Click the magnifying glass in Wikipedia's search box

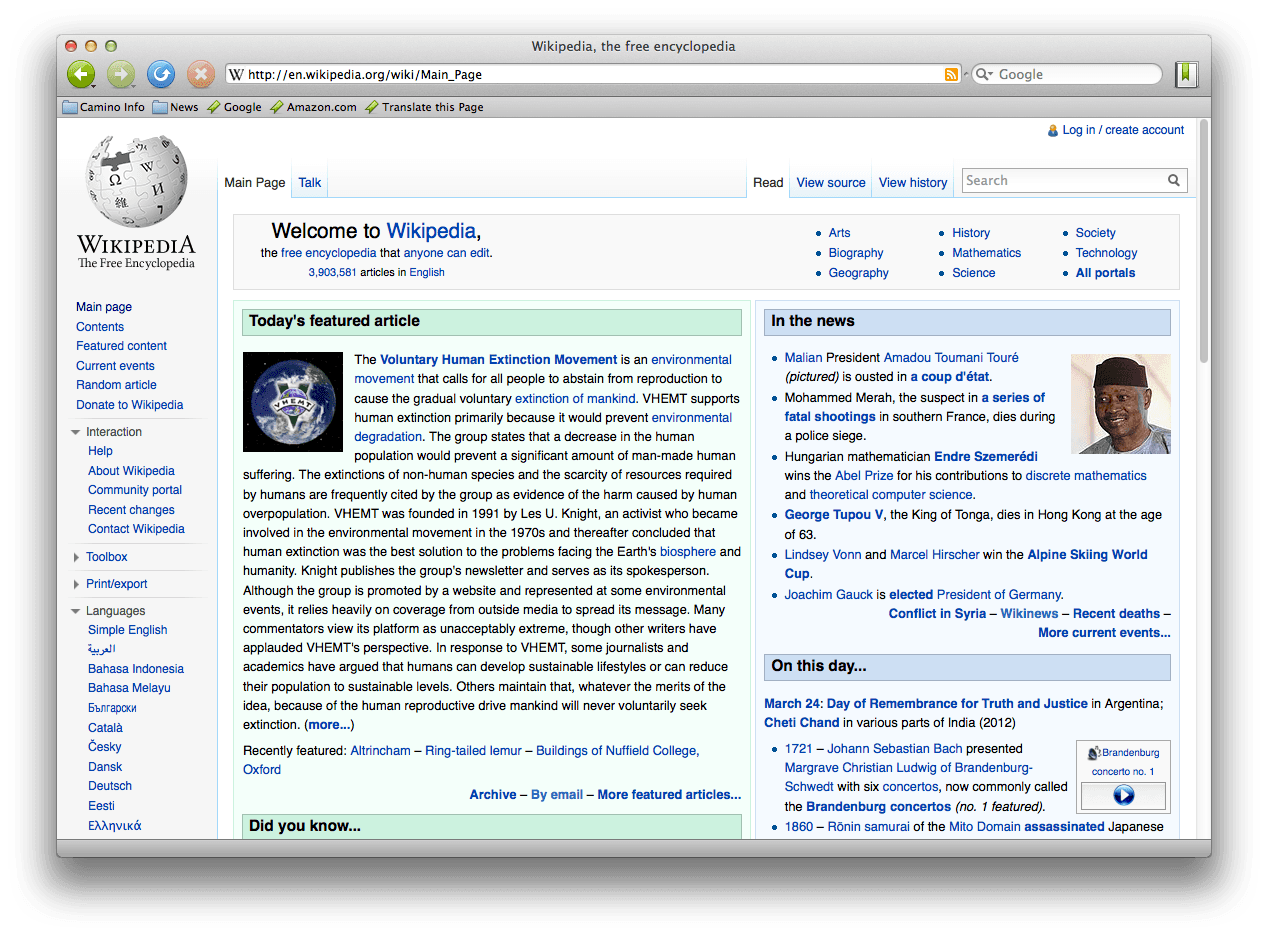[x=1173, y=180]
